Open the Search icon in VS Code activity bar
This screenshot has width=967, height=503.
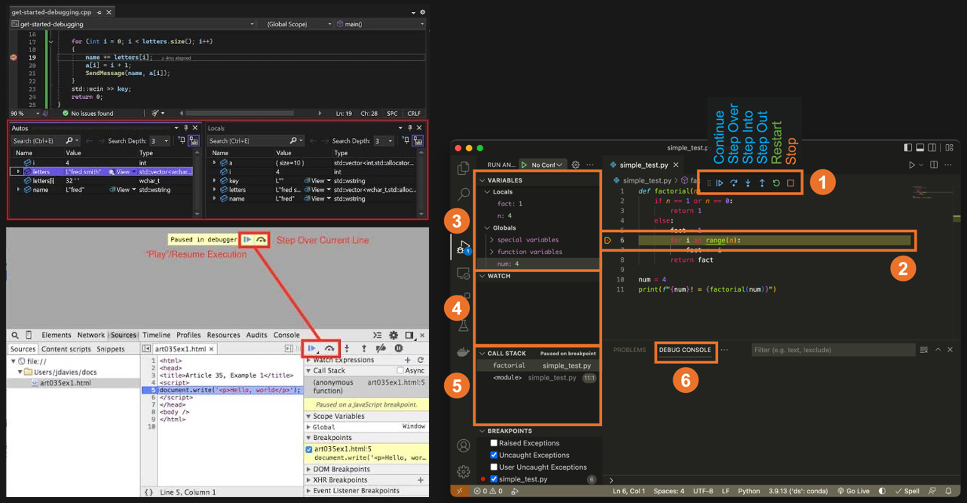click(x=463, y=195)
